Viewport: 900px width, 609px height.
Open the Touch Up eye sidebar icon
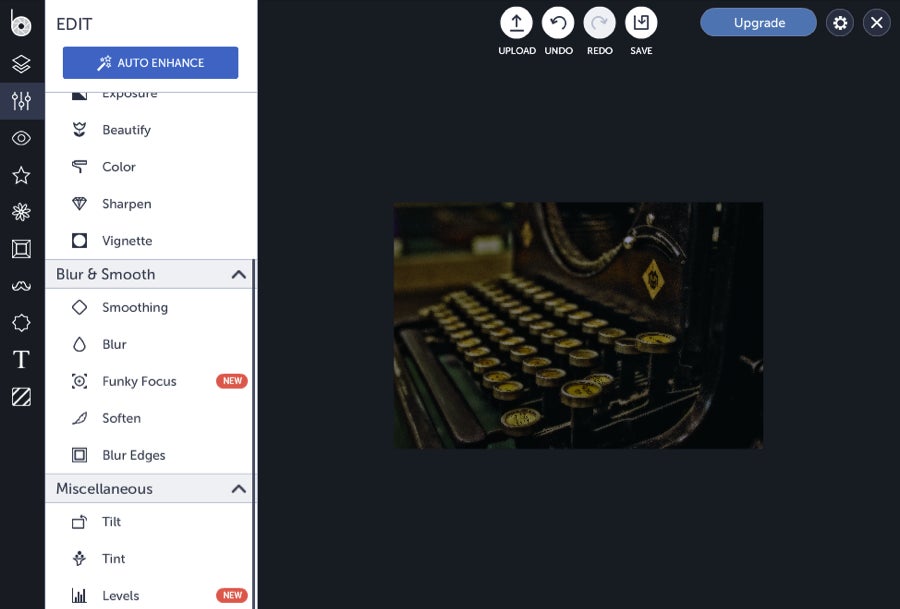tap(21, 138)
